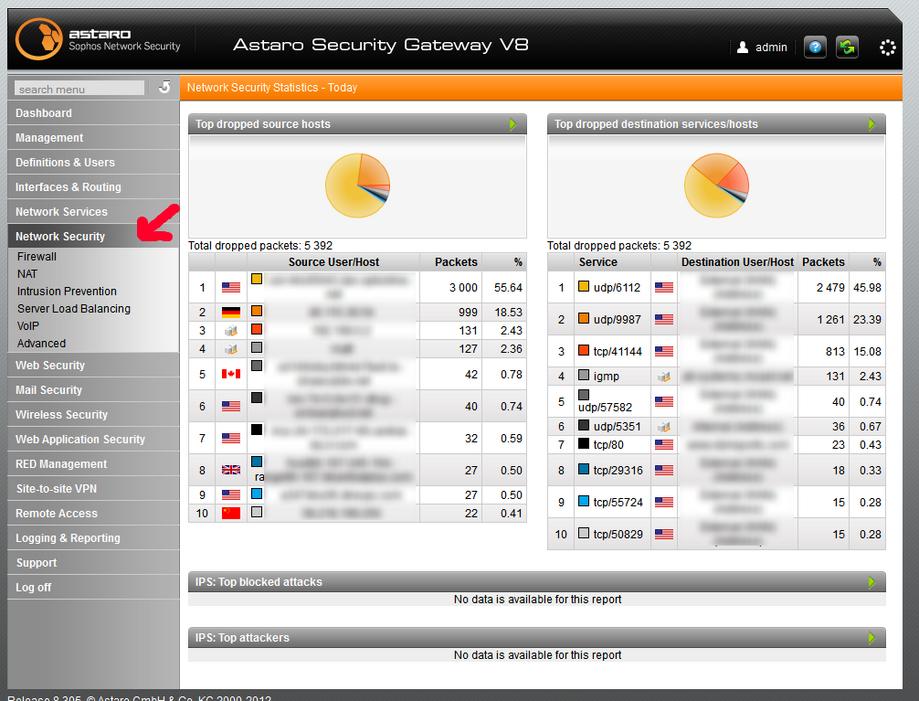The image size is (919, 701).
Task: Collapse the Network Security menu
Action: coord(93,236)
